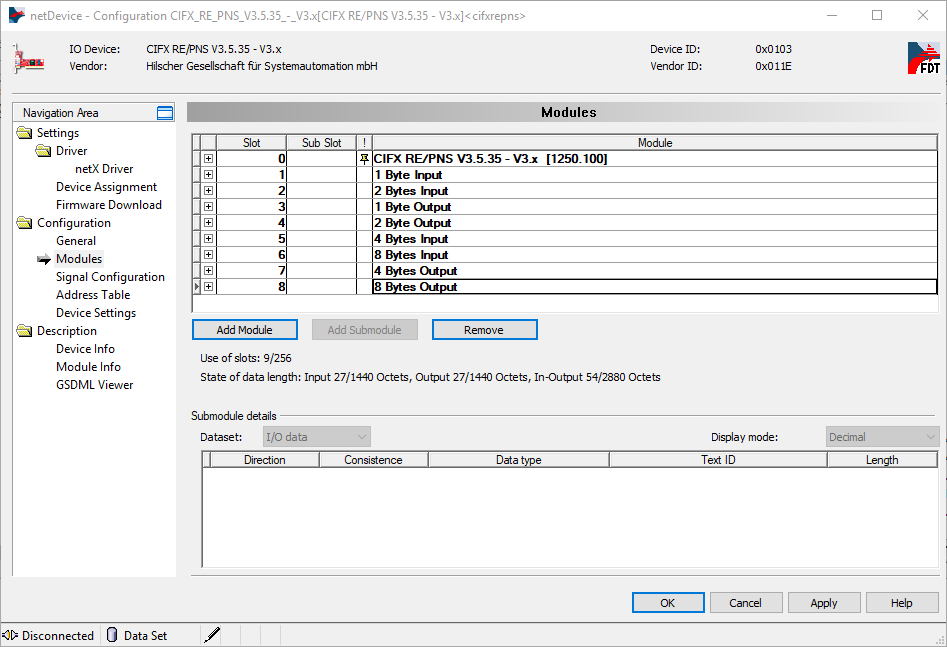Expand the slot 5 '4 Bytes Input' row

pos(208,239)
